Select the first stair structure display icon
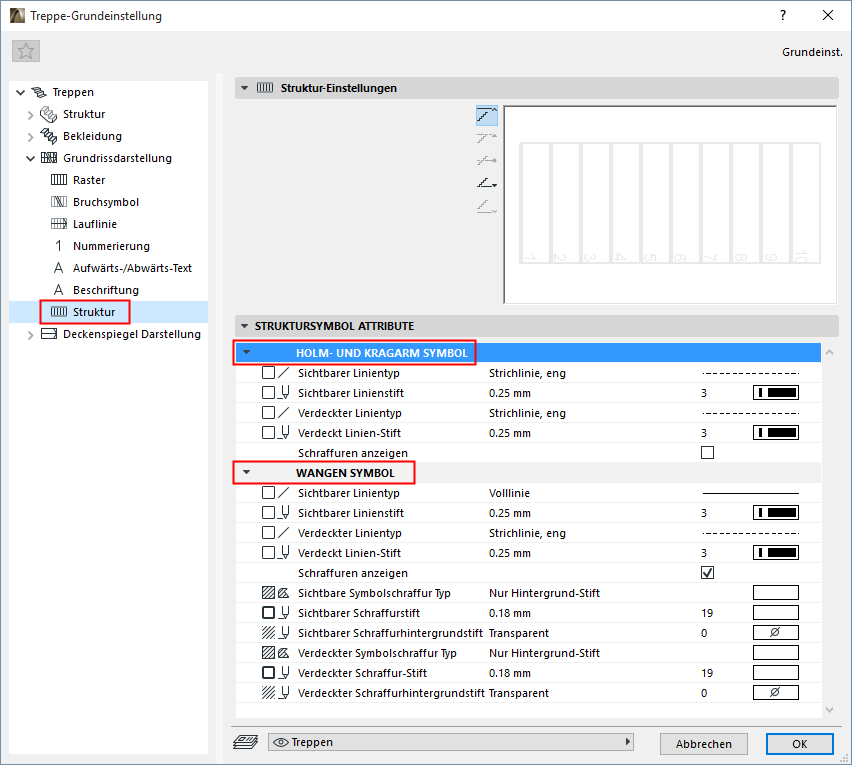This screenshot has width=852, height=765. pos(487,116)
